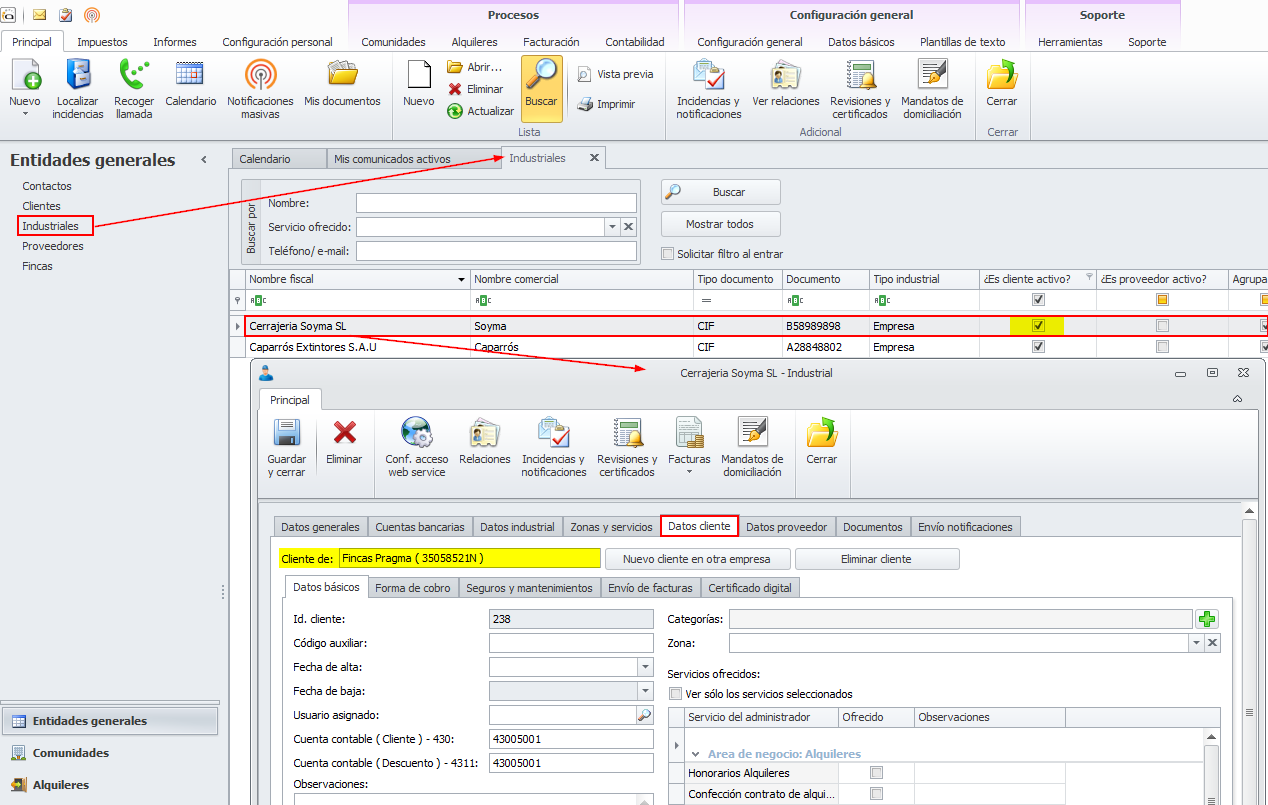Open Ver relaciones
Image resolution: width=1268 pixels, height=805 pixels.
tap(786, 84)
